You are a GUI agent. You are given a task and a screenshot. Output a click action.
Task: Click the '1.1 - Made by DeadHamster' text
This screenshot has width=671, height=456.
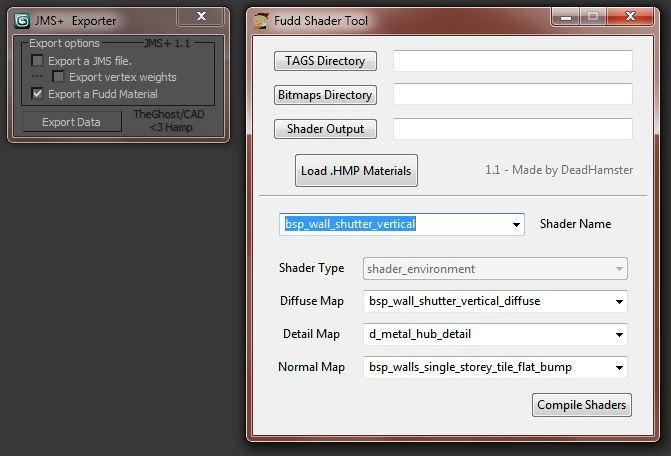(x=559, y=170)
